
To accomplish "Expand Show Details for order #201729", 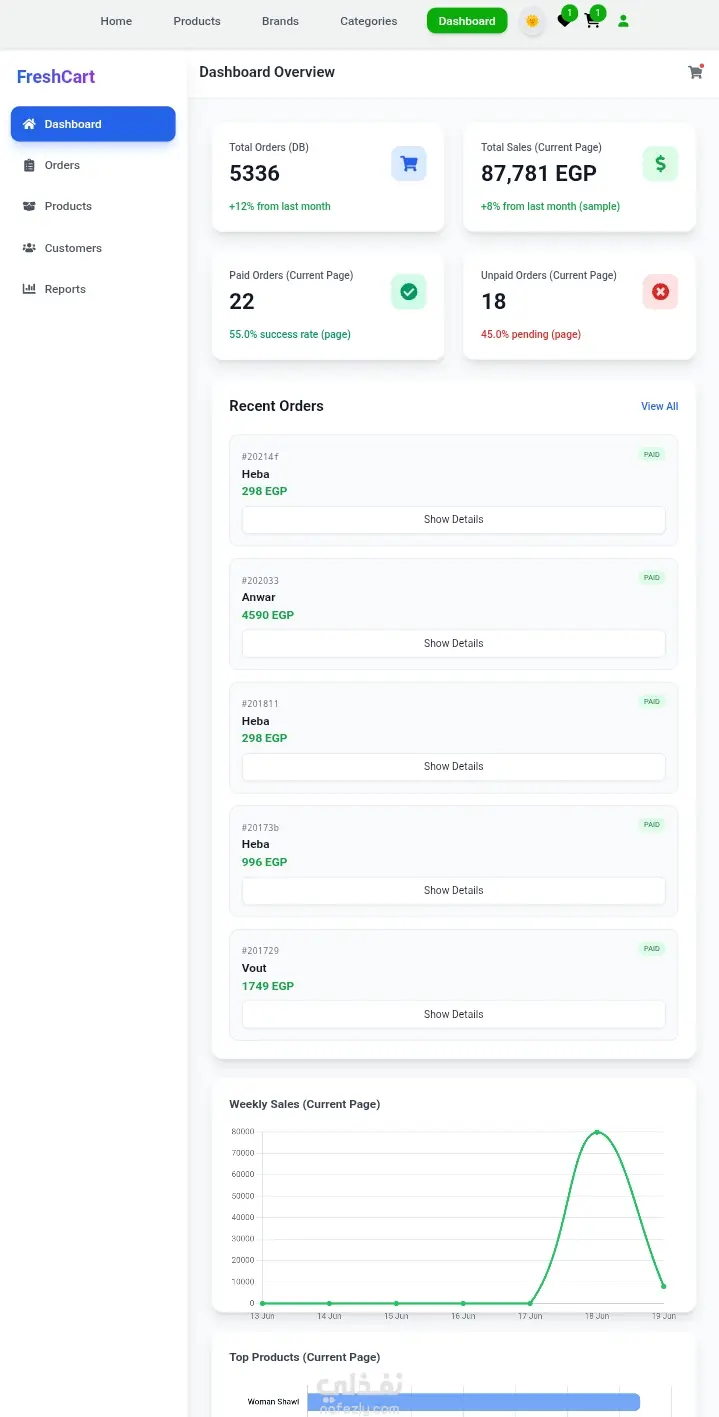I will click(x=453, y=1014).
